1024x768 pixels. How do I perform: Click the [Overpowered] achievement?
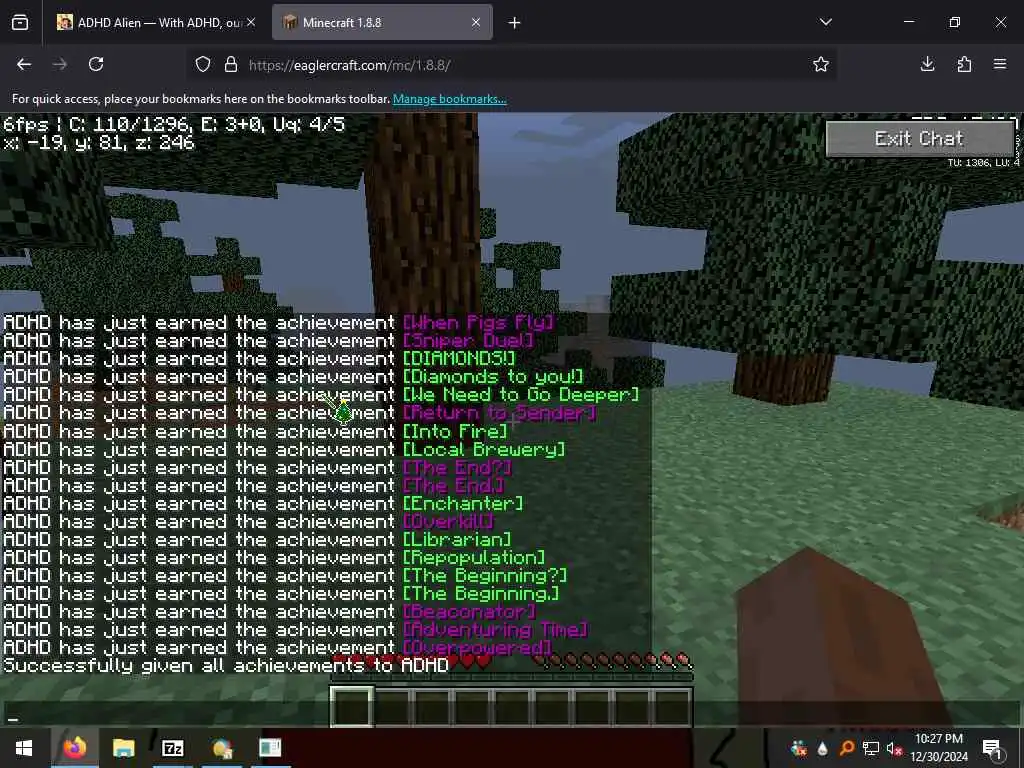[477, 648]
